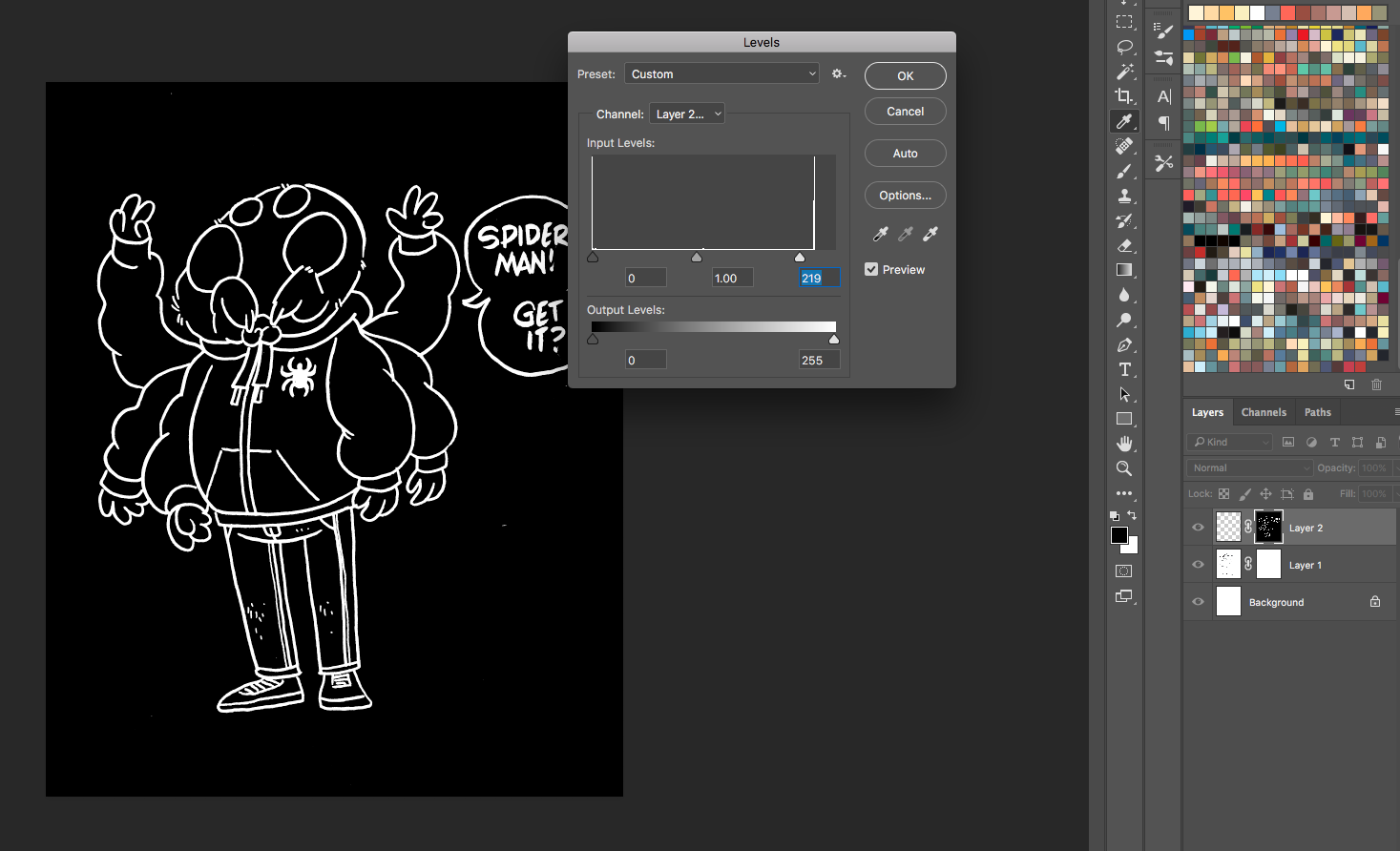The height and width of the screenshot is (851, 1400).
Task: Switch to the Channels tab
Action: point(1264,412)
